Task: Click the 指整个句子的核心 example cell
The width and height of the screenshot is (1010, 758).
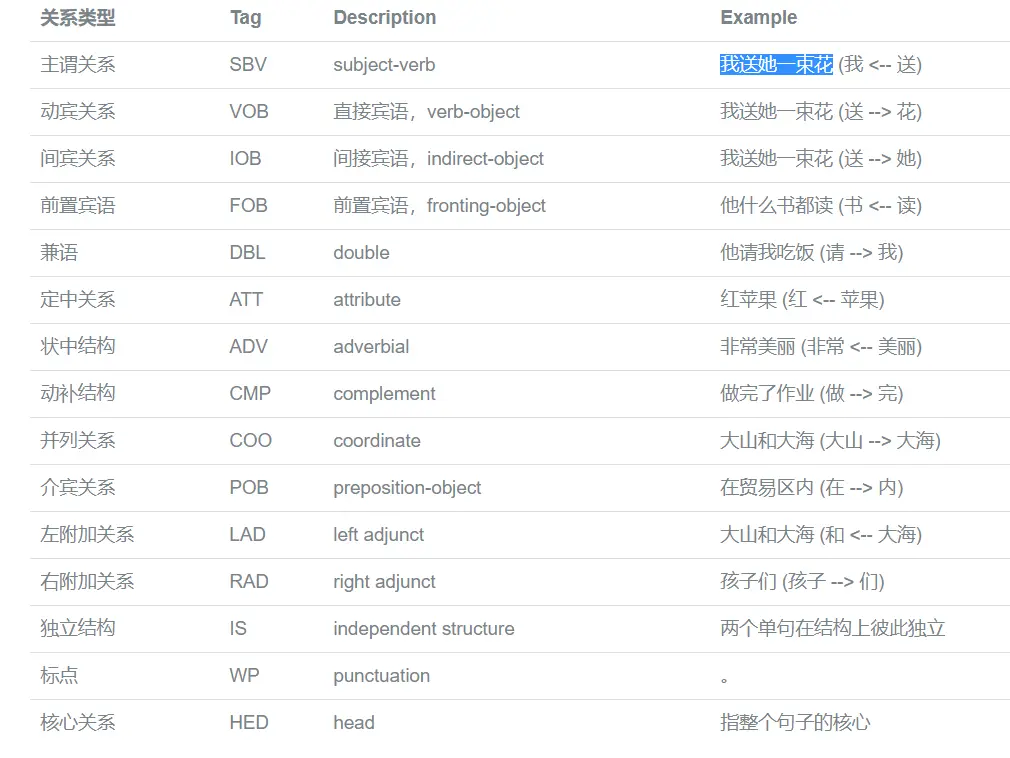Action: [x=795, y=723]
